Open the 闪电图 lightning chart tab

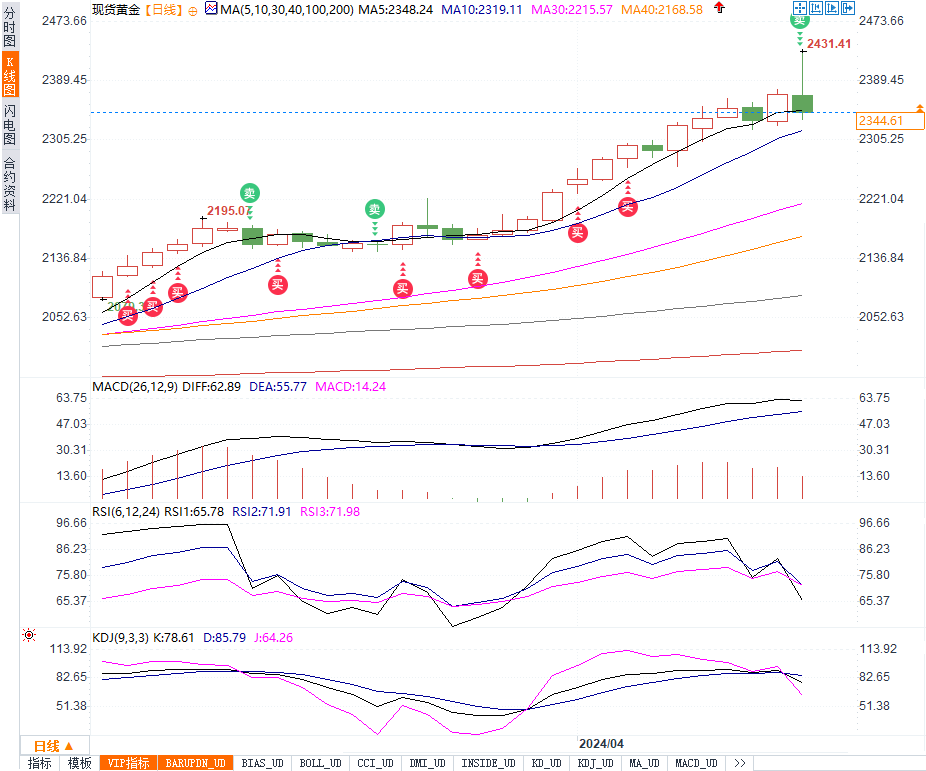[x=9, y=125]
